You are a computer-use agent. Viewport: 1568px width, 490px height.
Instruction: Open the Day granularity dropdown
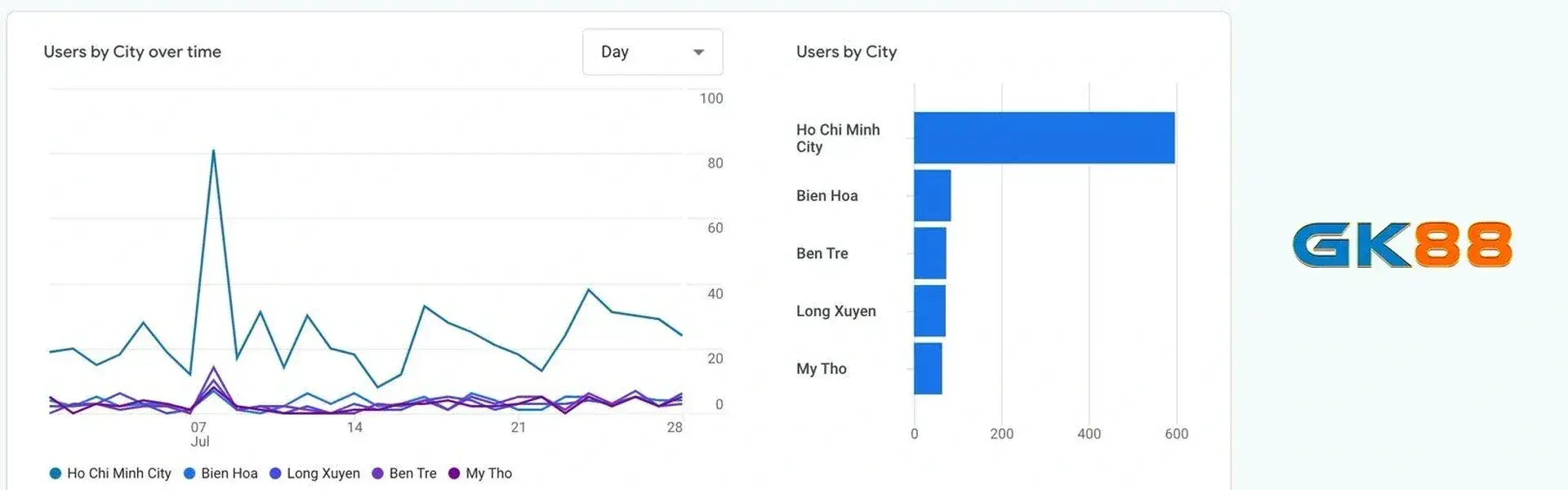pos(652,52)
